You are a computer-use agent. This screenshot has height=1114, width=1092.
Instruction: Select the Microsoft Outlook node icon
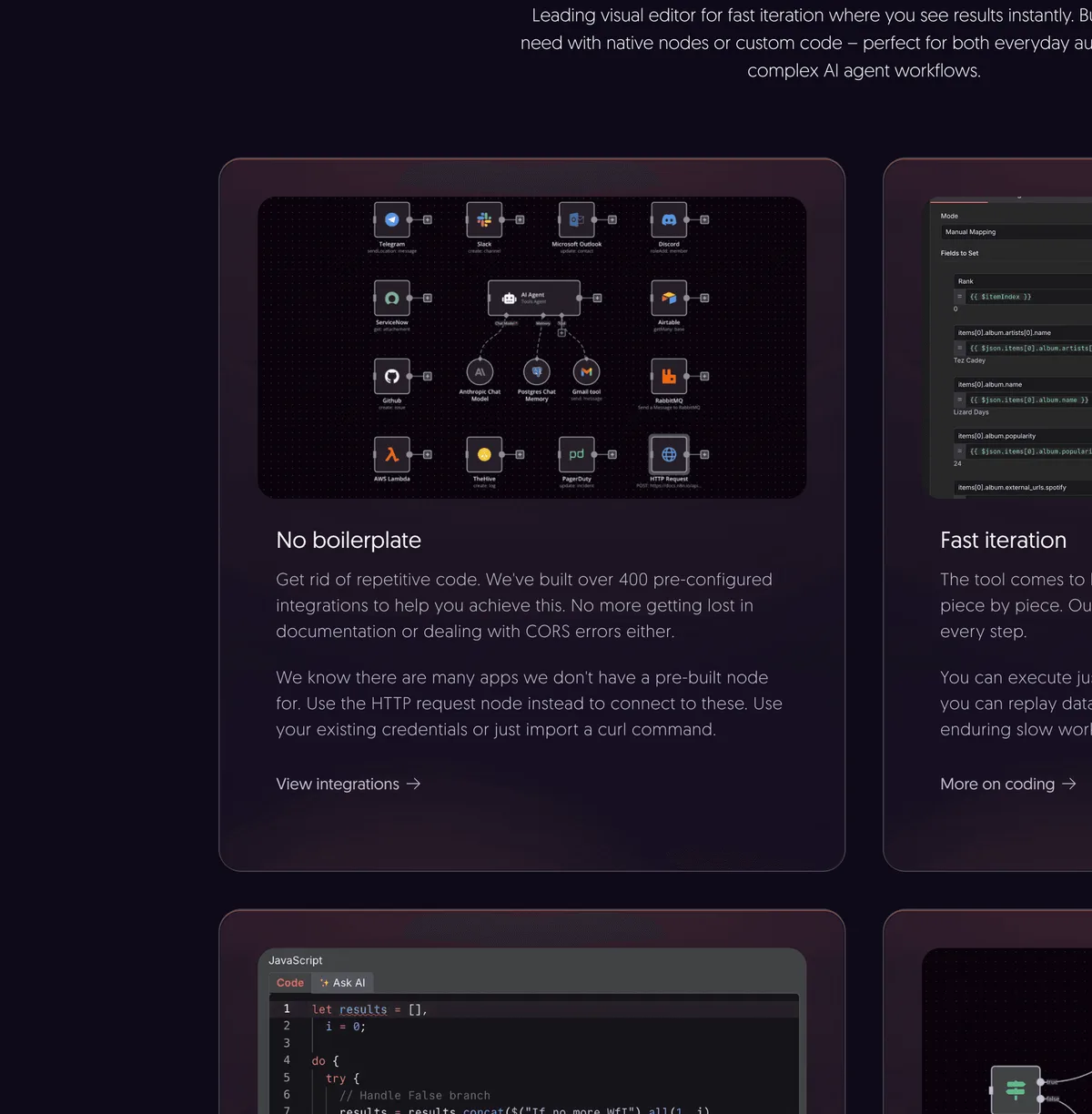click(x=577, y=219)
